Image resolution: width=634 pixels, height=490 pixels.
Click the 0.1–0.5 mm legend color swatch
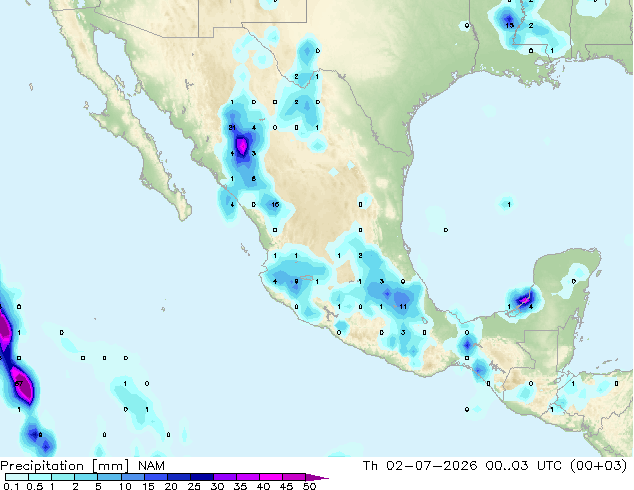click(x=17, y=477)
